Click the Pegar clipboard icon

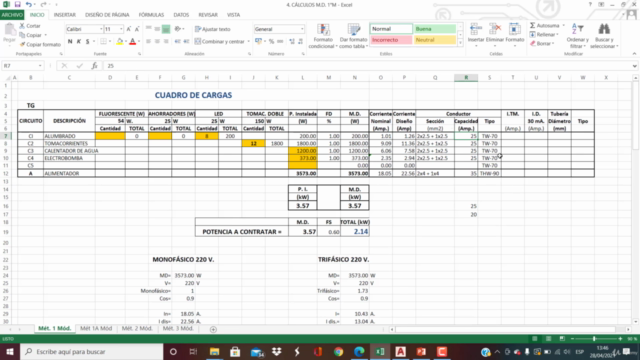pyautogui.click(x=9, y=30)
